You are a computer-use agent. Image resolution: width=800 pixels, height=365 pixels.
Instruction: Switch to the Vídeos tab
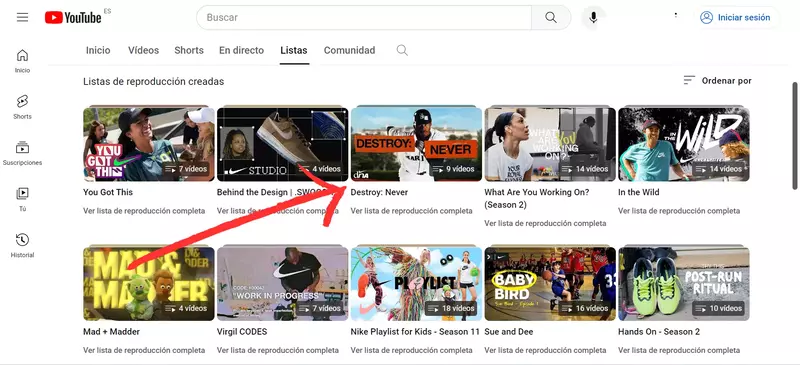[143, 50]
